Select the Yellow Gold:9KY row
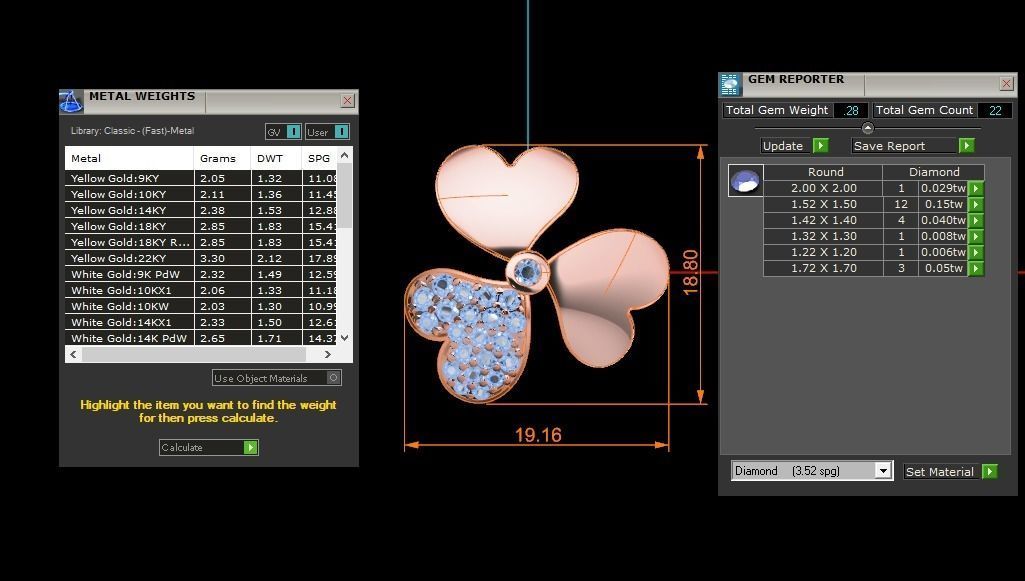The width and height of the screenshot is (1025, 581). [201, 178]
